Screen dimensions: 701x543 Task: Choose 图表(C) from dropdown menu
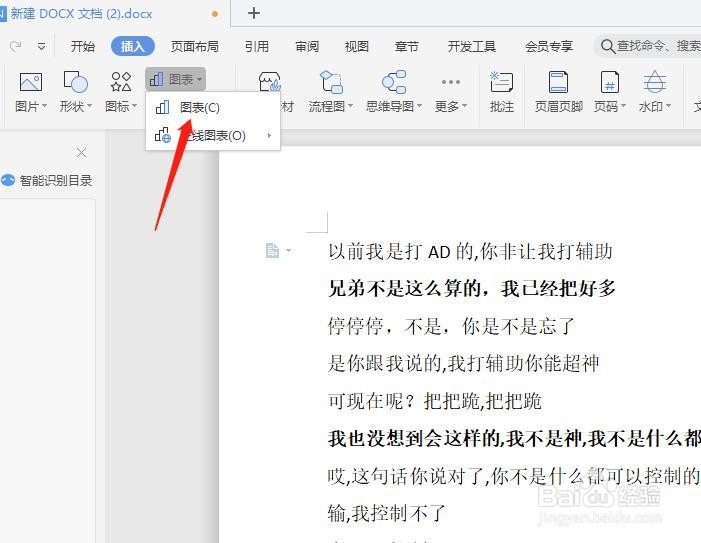coord(213,108)
